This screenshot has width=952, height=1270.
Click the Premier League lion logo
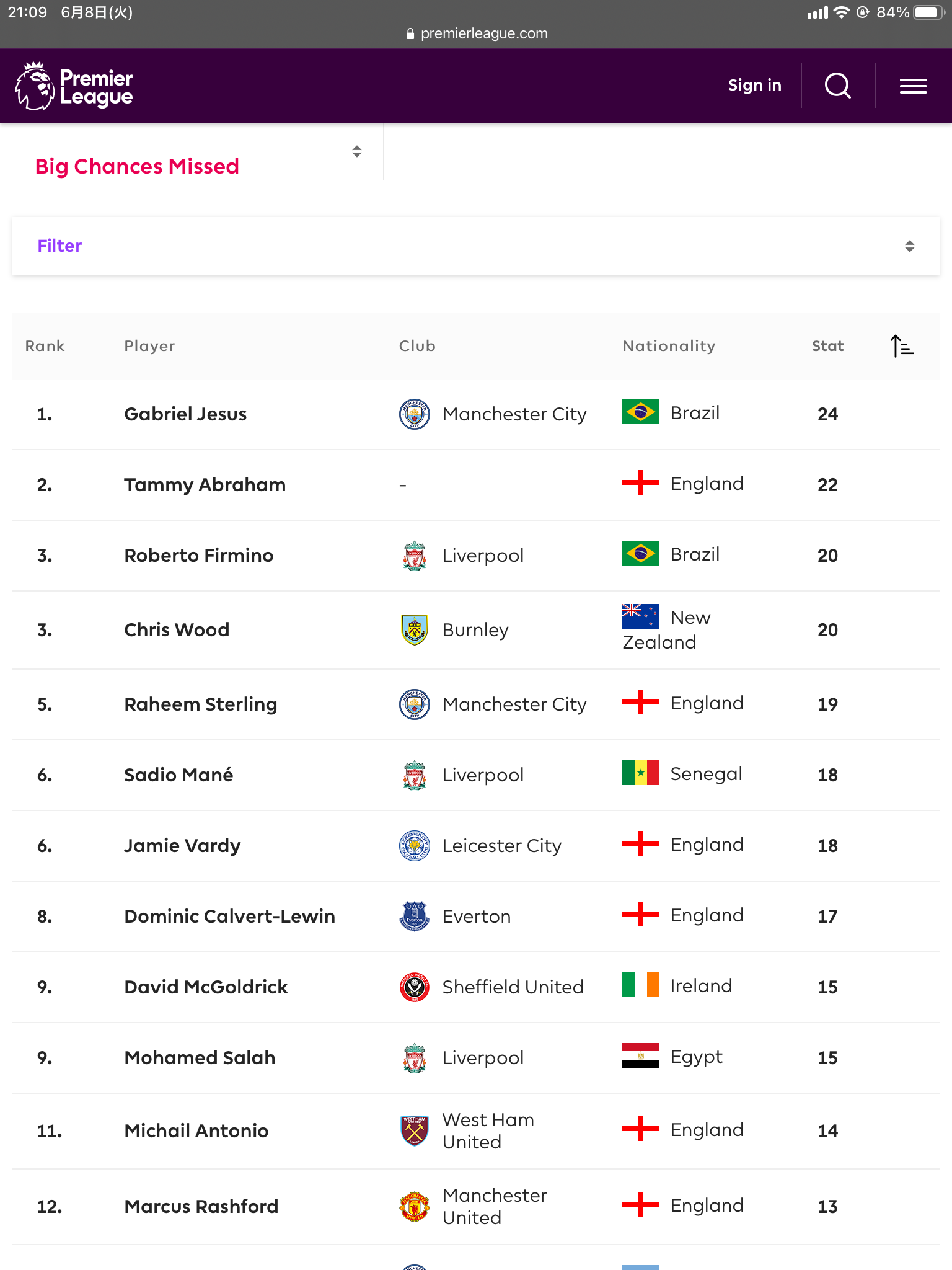point(35,86)
